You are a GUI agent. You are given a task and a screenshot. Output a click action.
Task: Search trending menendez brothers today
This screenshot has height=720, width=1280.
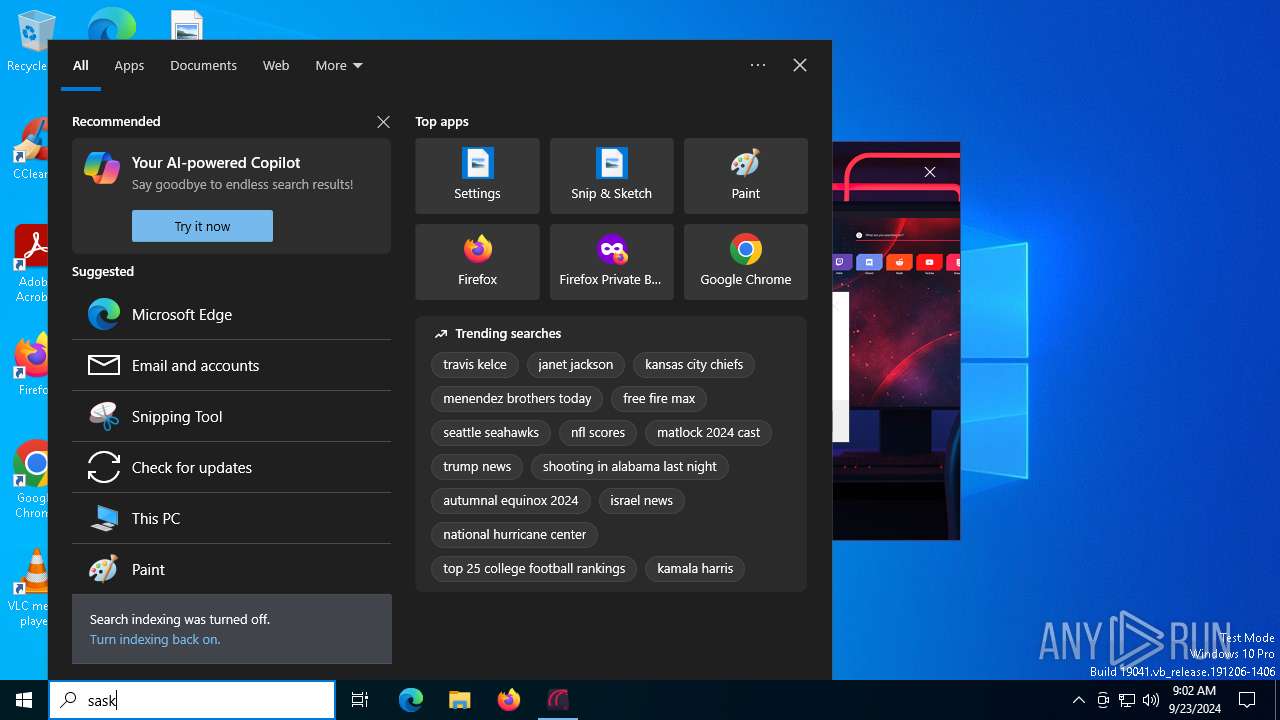(517, 399)
